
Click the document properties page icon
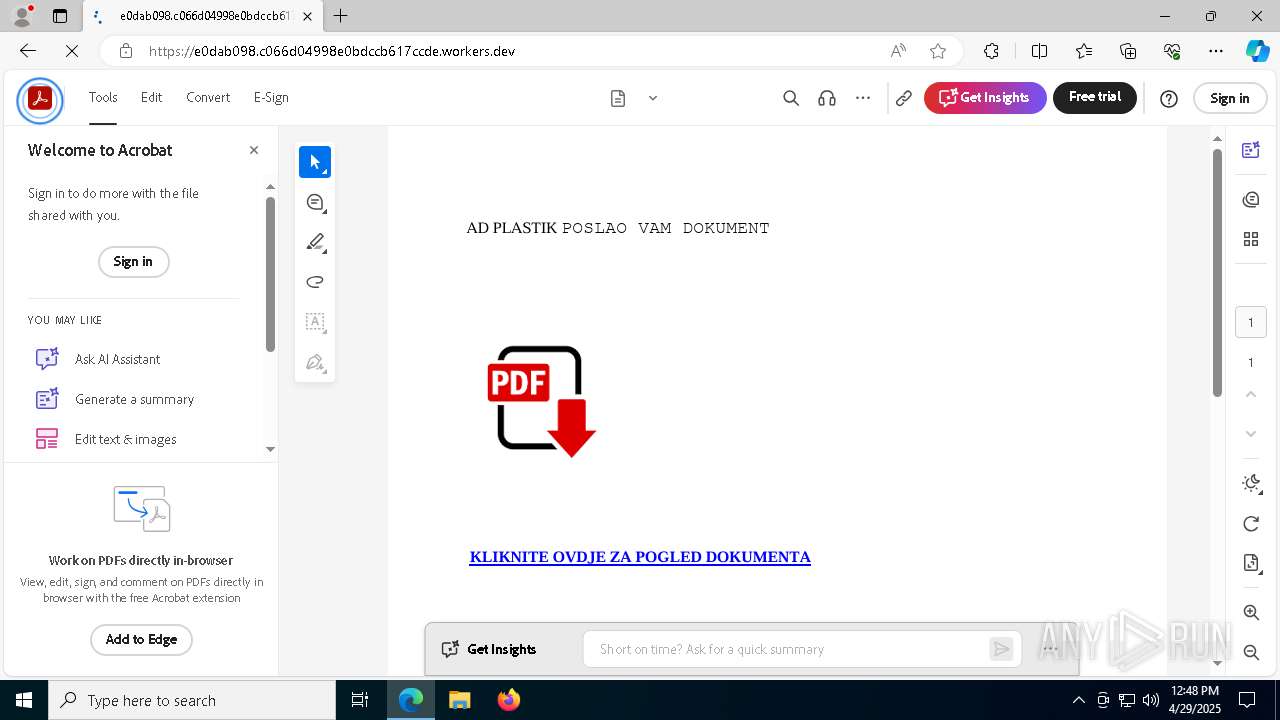tap(1251, 563)
